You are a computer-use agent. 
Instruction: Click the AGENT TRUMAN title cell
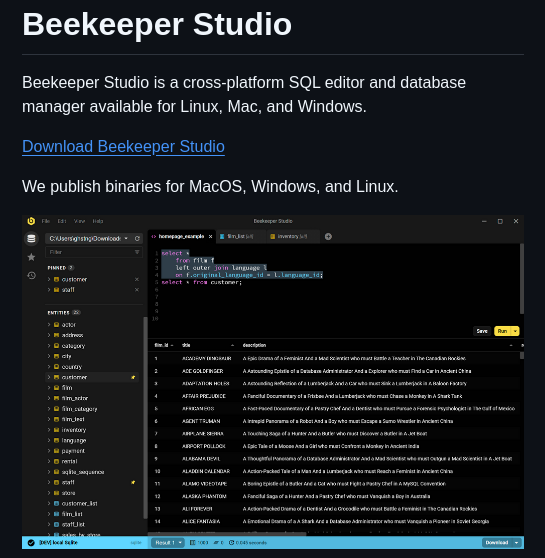pyautogui.click(x=201, y=421)
